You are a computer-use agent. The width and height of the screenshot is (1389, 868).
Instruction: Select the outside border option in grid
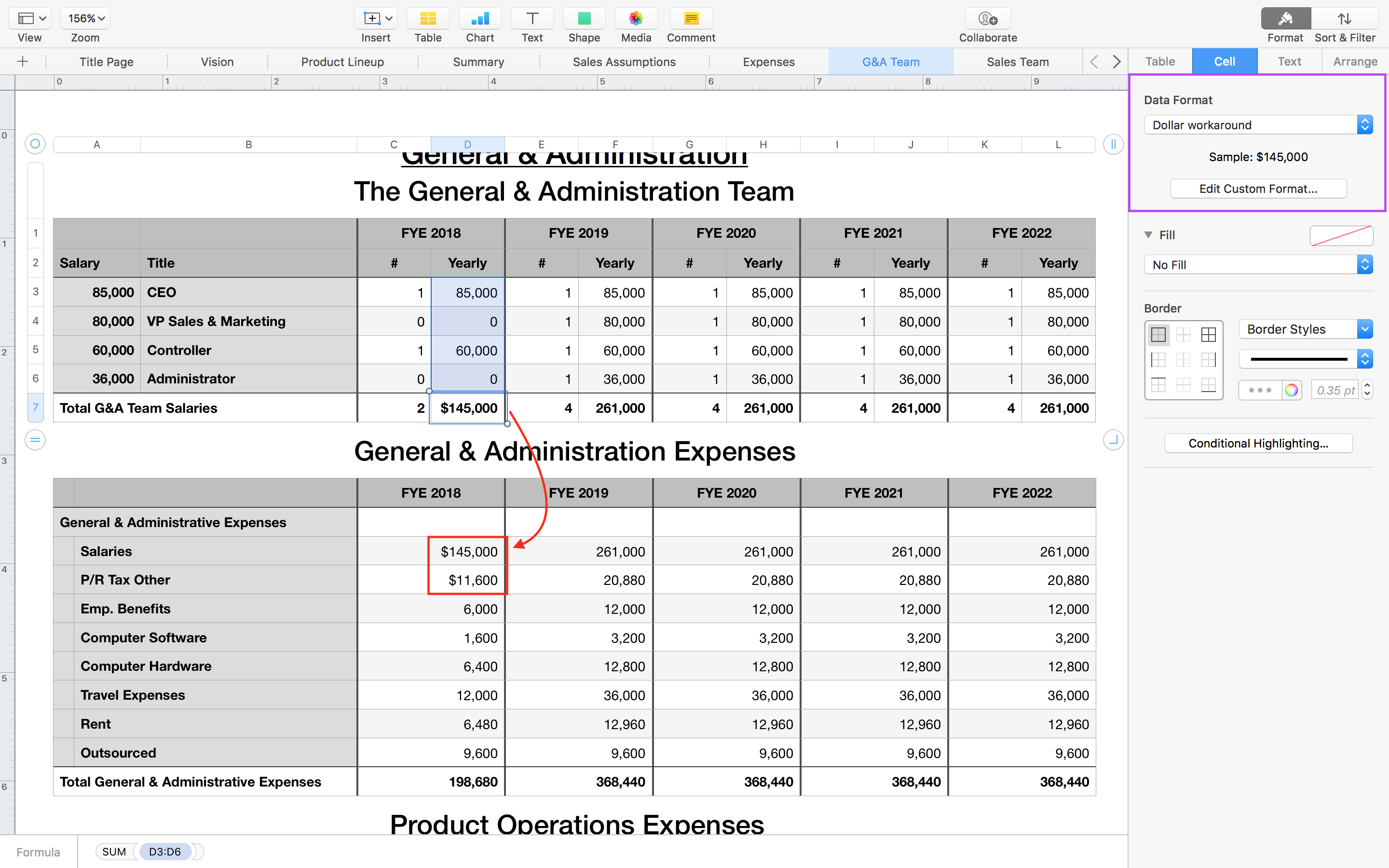1158,335
